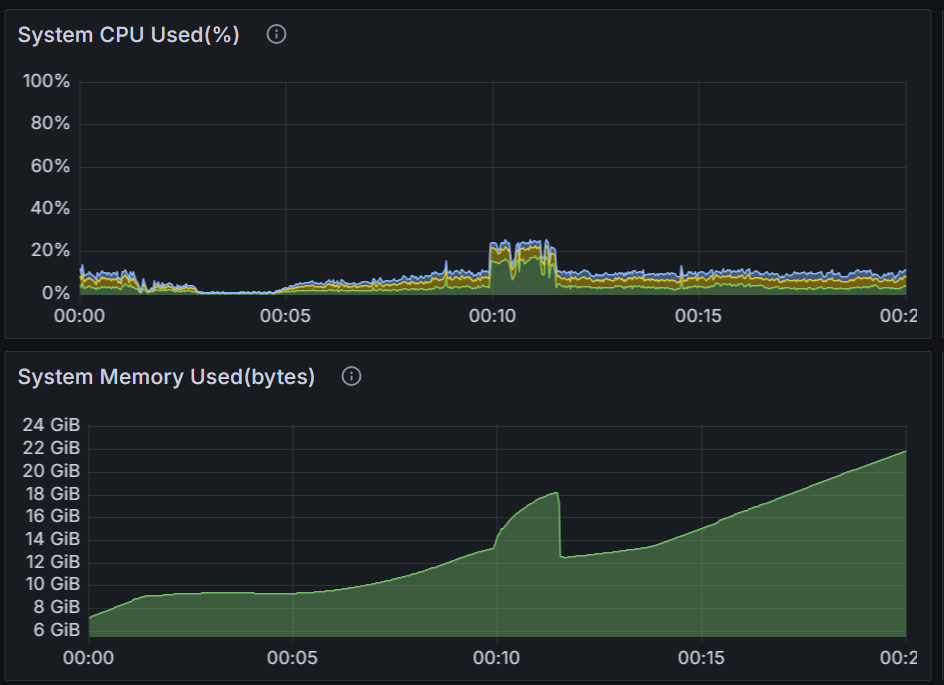
Task: Click the 60% label on the CPU y-axis
Action: [x=50, y=166]
